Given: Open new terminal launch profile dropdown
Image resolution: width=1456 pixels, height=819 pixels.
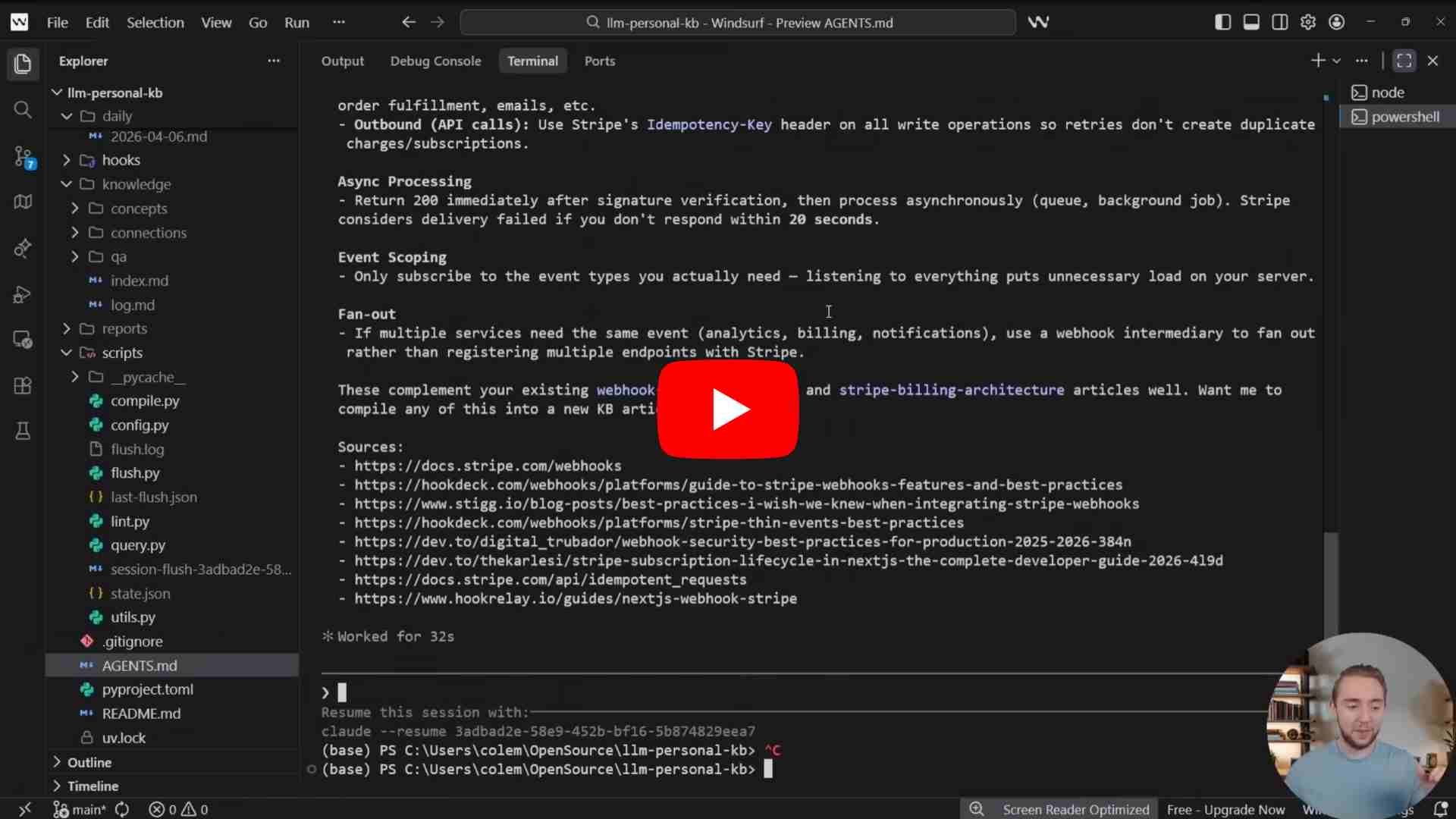Looking at the screenshot, I should (1337, 61).
